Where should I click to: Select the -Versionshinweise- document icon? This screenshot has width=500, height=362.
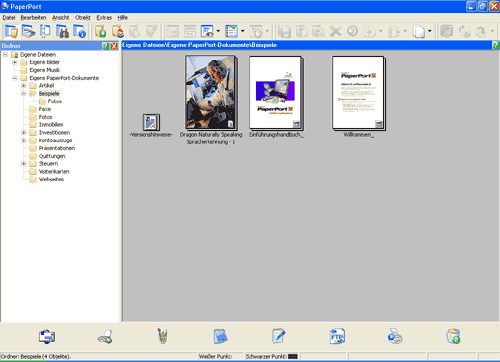pyautogui.click(x=151, y=122)
